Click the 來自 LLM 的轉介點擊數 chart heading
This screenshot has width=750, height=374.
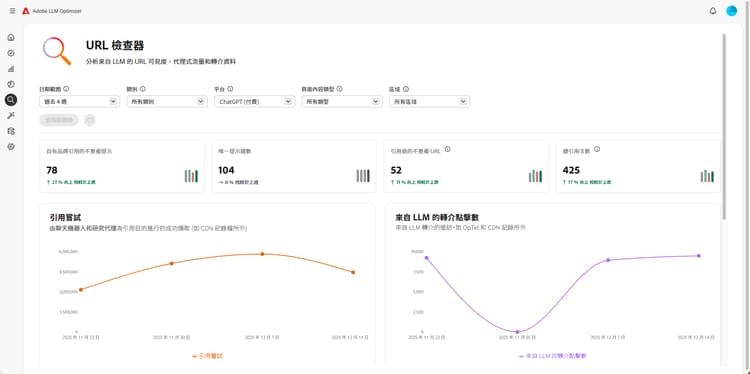tap(438, 218)
